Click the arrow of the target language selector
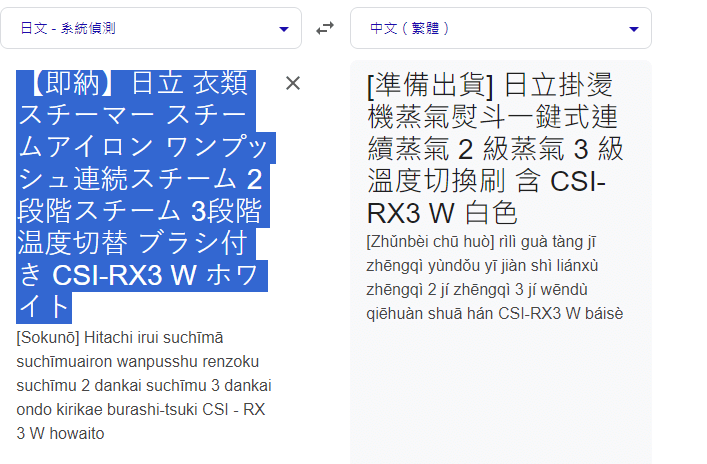Screen dimensions: 707x464 [x=634, y=29]
